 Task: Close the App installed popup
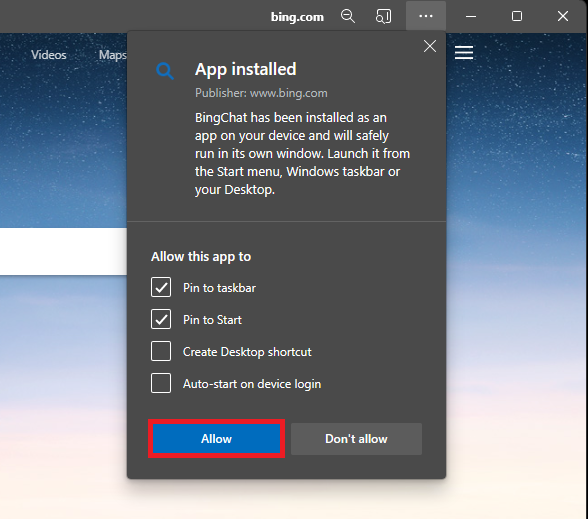coord(430,46)
